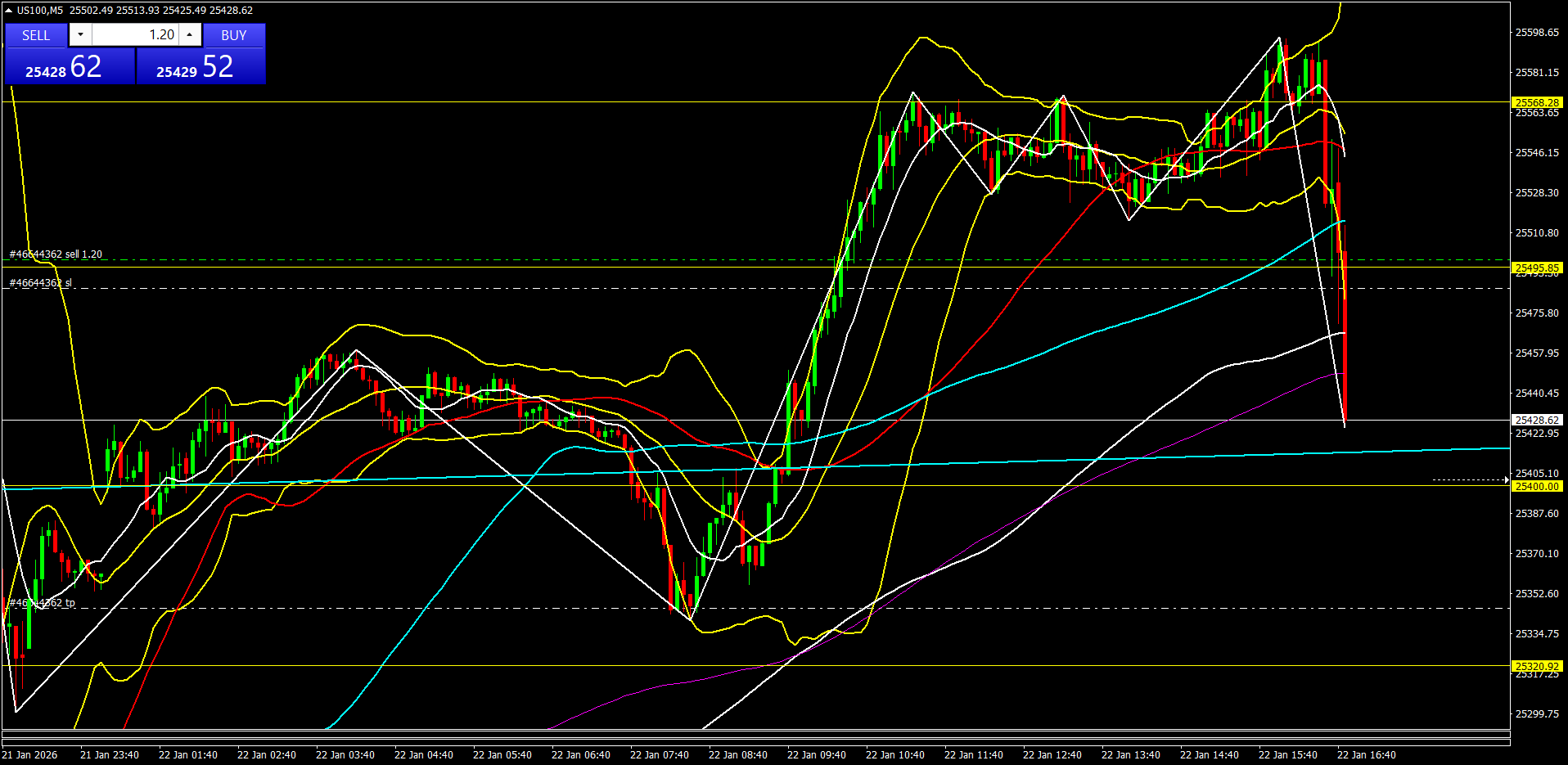Increase trade volume with the up arrow
The image size is (1568, 765).
(190, 34)
